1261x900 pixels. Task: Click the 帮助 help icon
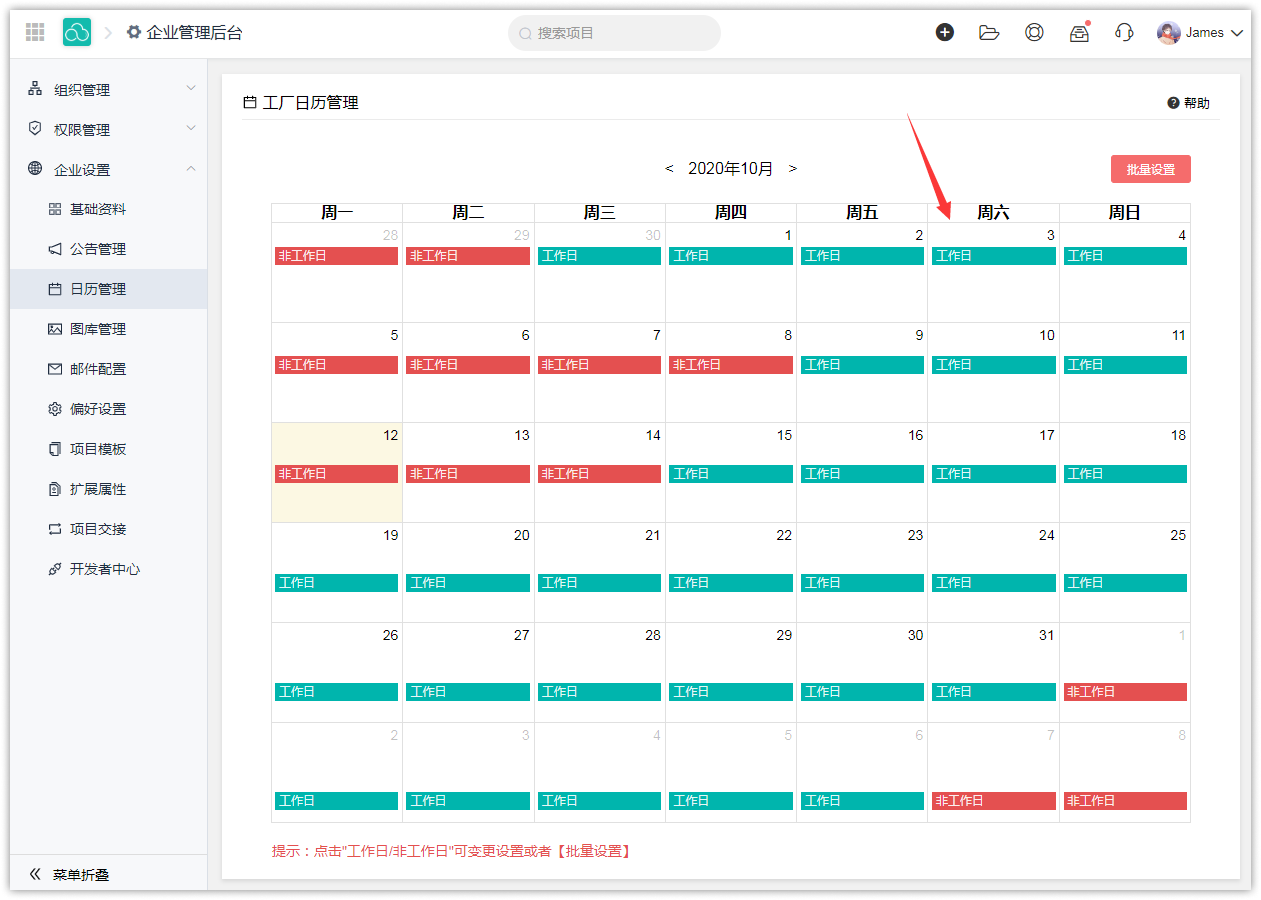[x=1173, y=103]
